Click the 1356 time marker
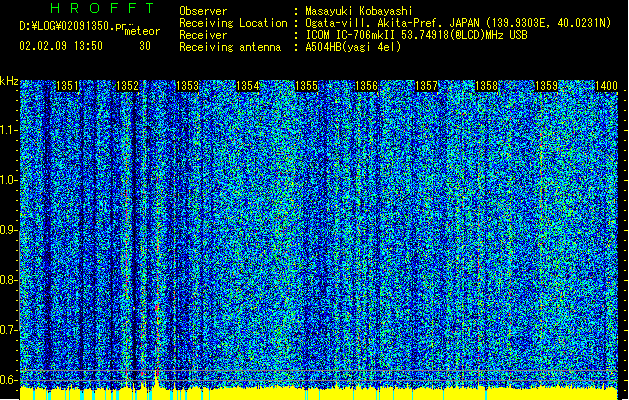Viewport: 629px width, 400px height. [x=367, y=86]
